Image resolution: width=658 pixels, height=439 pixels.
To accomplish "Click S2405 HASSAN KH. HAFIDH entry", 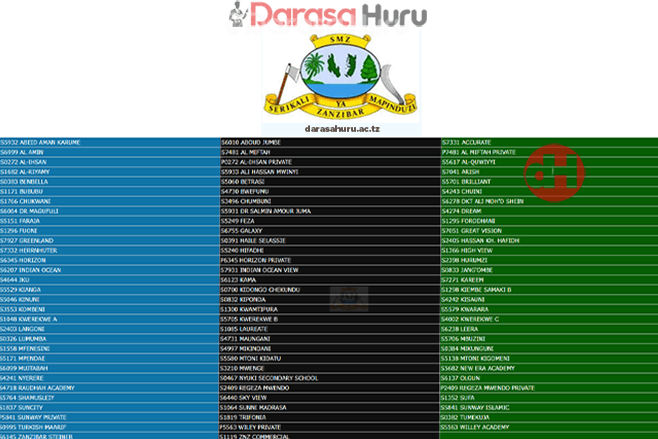I will pos(481,241).
